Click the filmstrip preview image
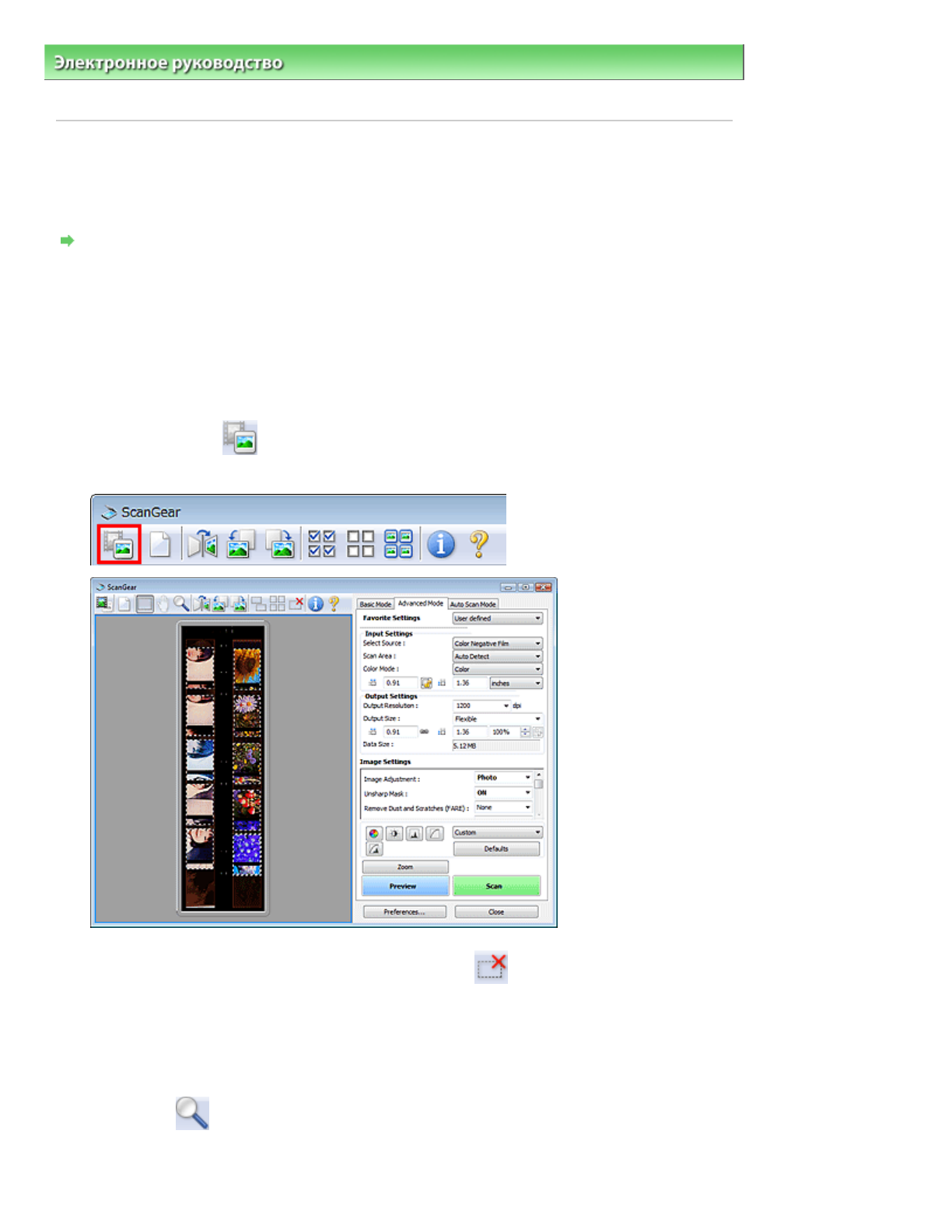952x1232 pixels. click(223, 768)
